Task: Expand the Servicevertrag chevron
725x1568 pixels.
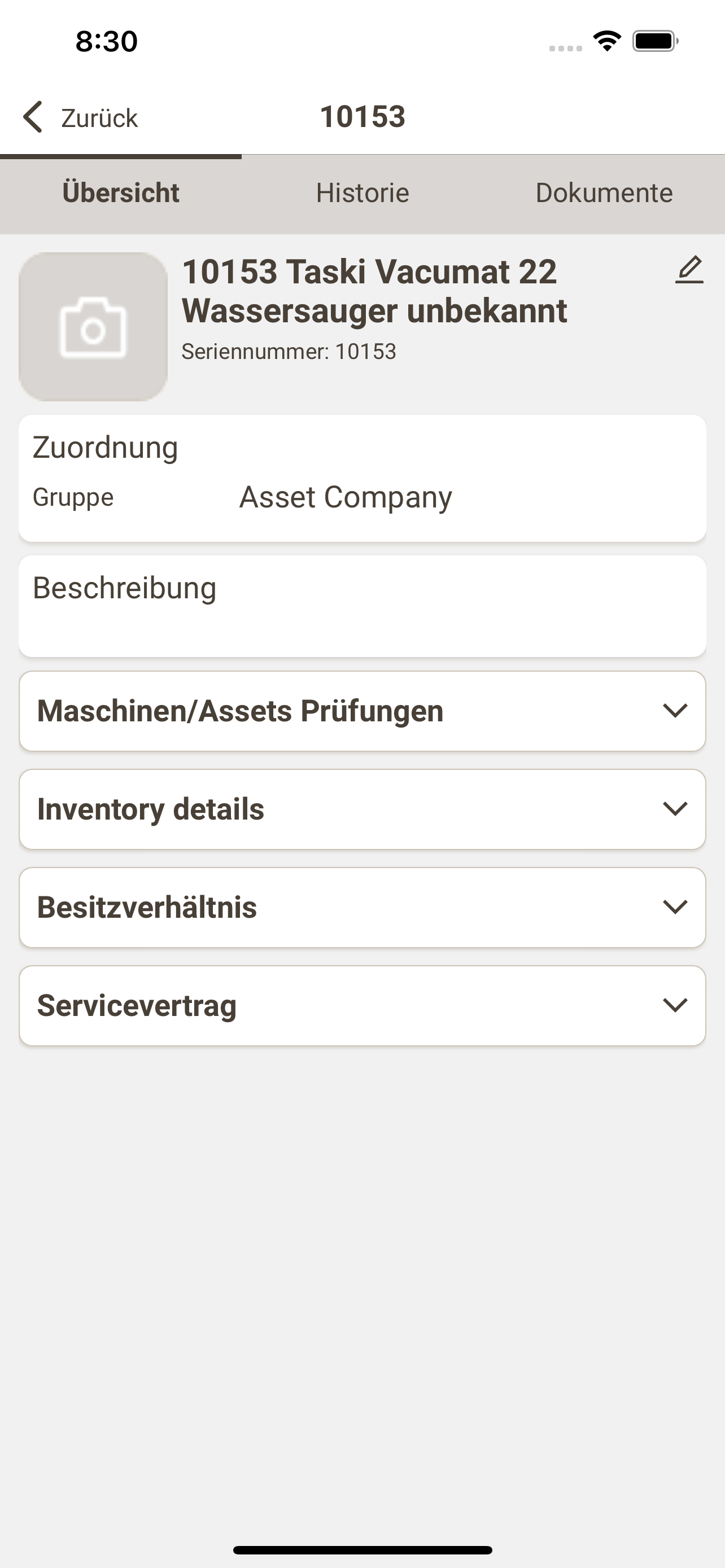Action: (x=675, y=1005)
